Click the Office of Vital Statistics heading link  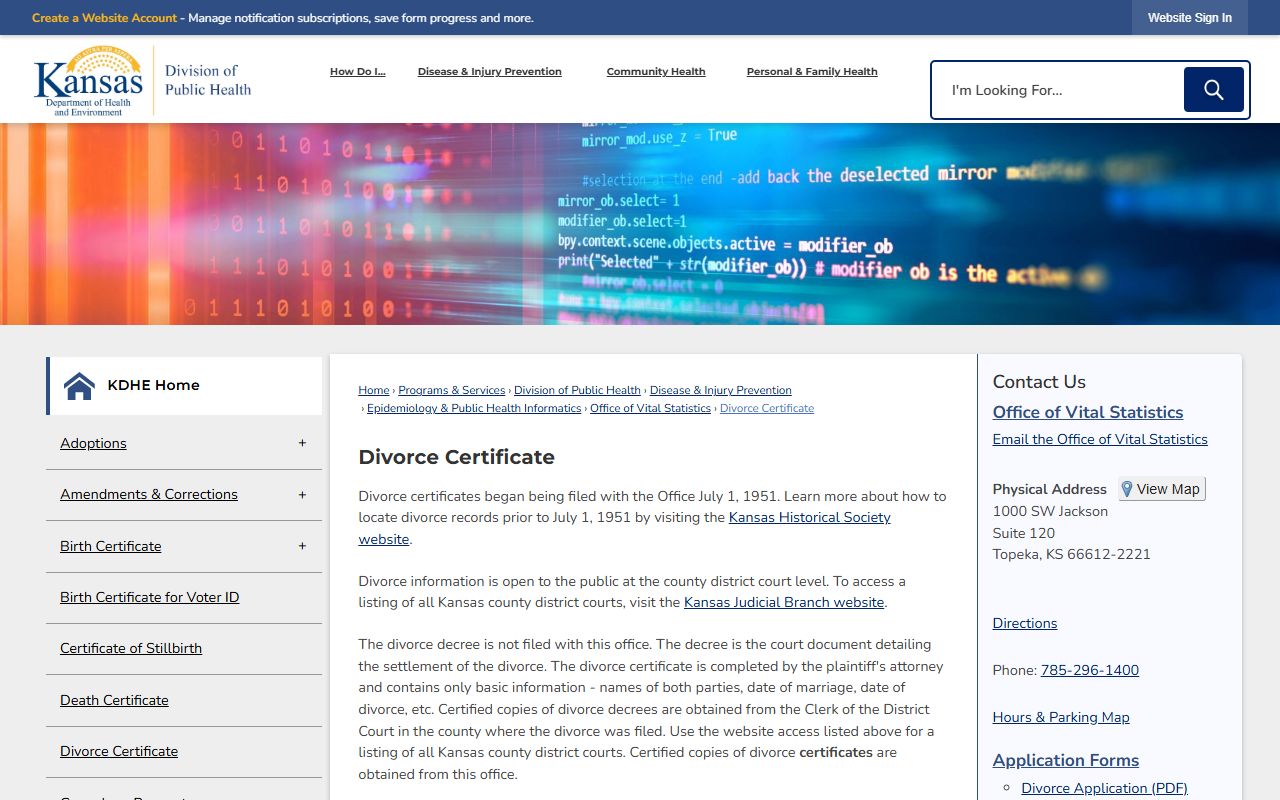click(1088, 412)
